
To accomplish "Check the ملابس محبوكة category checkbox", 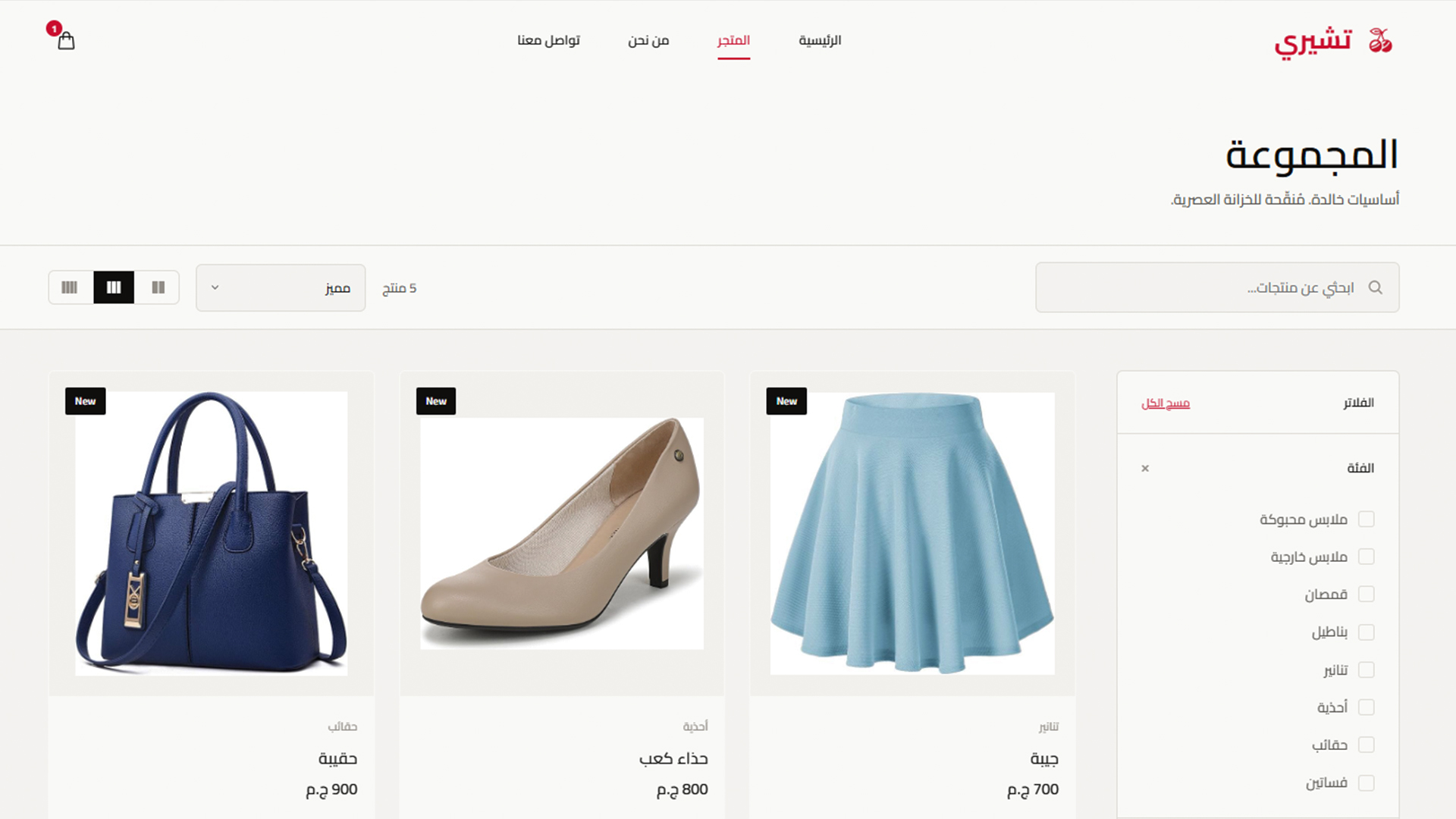I will tap(1366, 519).
